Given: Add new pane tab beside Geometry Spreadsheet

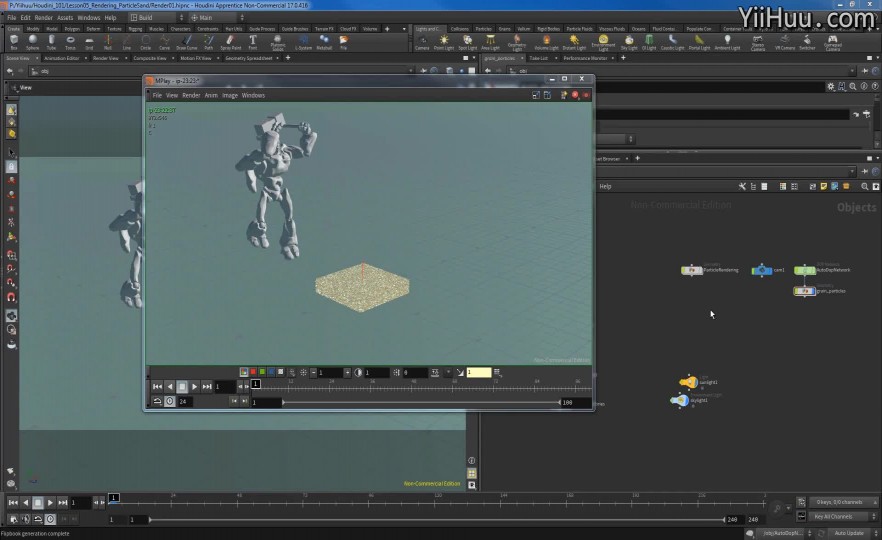Looking at the screenshot, I should 288,58.
